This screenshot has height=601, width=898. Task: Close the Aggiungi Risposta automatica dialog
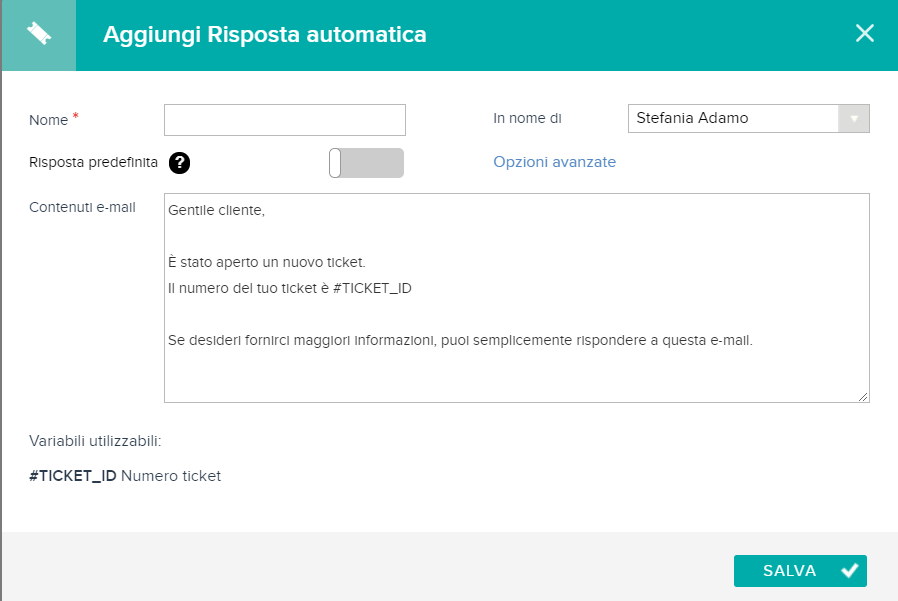click(864, 33)
